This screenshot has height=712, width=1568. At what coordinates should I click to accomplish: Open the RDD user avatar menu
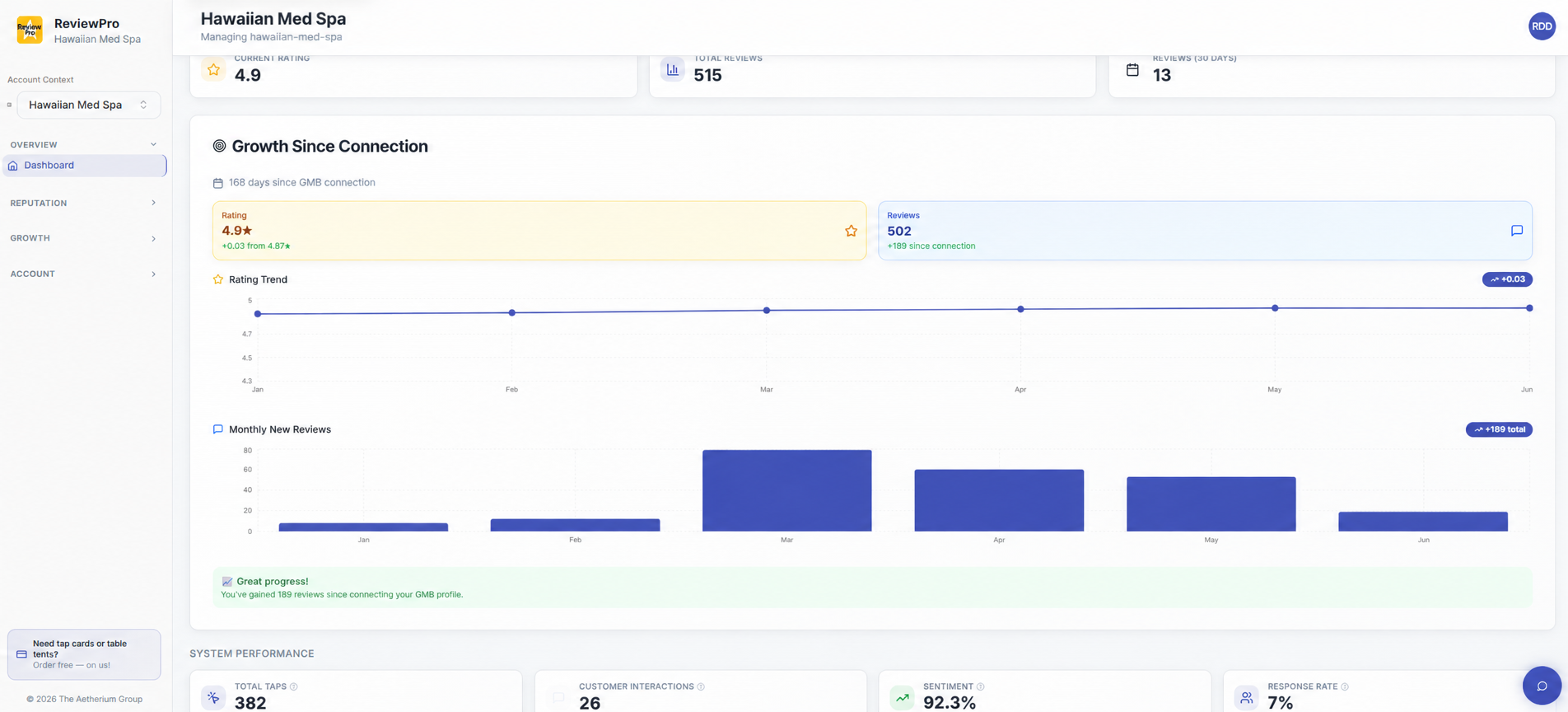[1542, 26]
